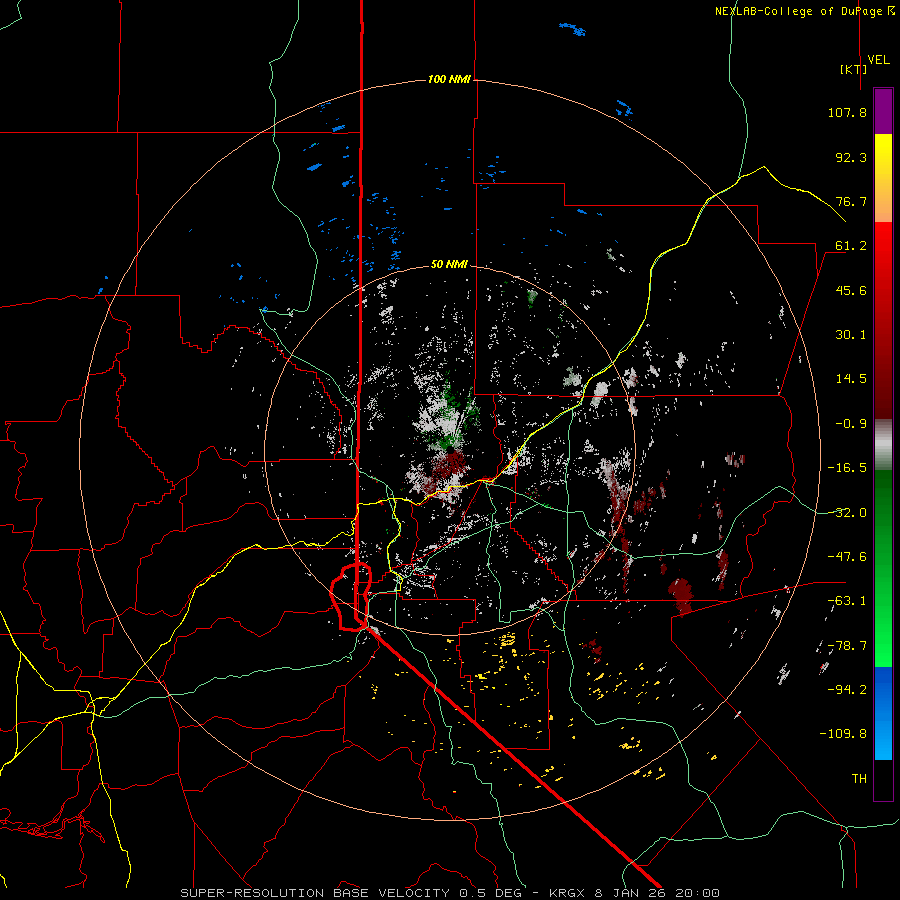Click the 107.8 legend value

tap(847, 112)
